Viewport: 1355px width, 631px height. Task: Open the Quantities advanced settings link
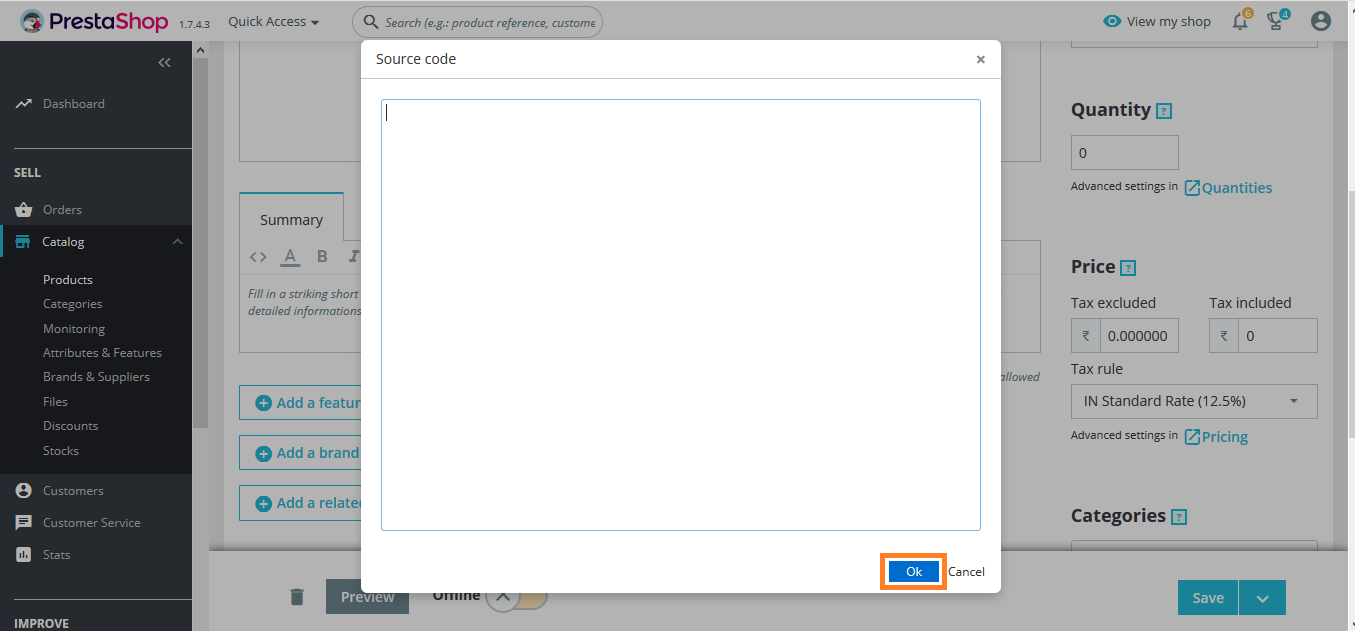coord(1228,188)
